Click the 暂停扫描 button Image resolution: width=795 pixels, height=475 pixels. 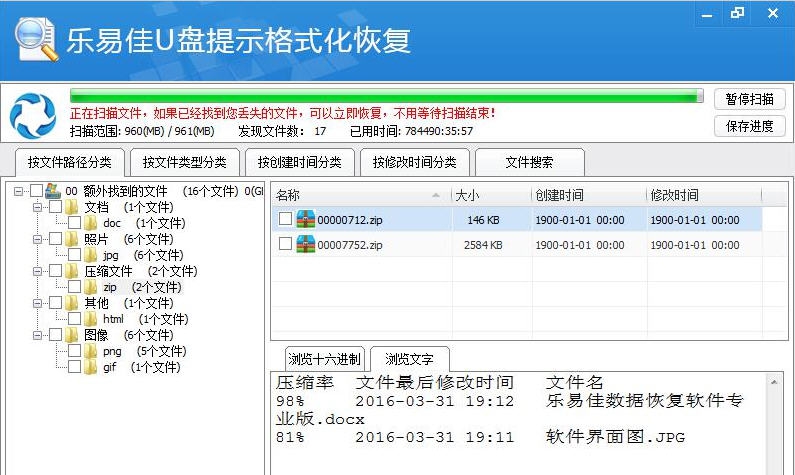749,99
